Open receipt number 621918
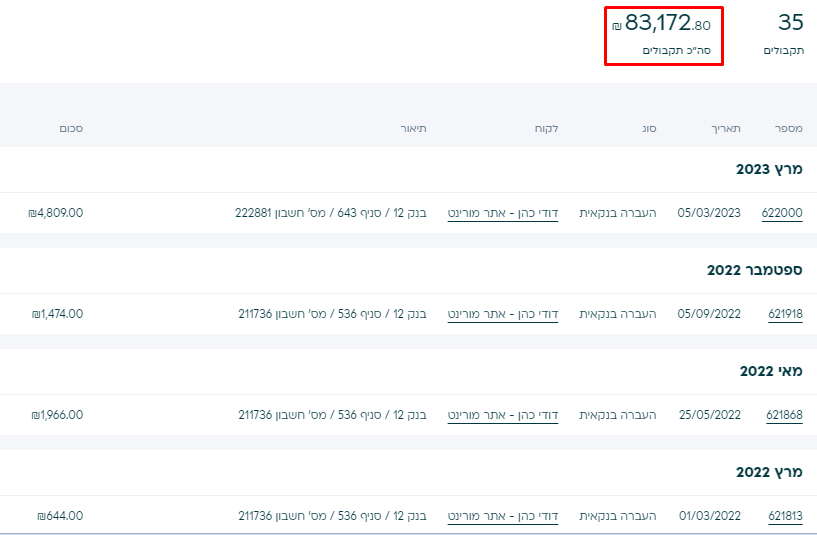 coord(785,314)
